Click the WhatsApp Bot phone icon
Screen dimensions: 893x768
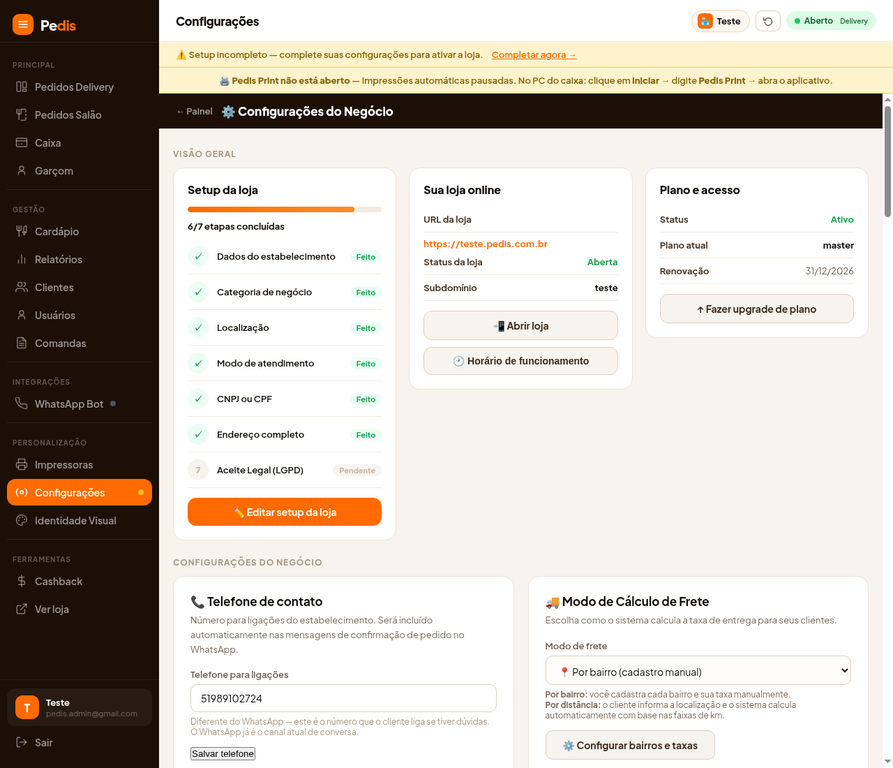tap(22, 404)
